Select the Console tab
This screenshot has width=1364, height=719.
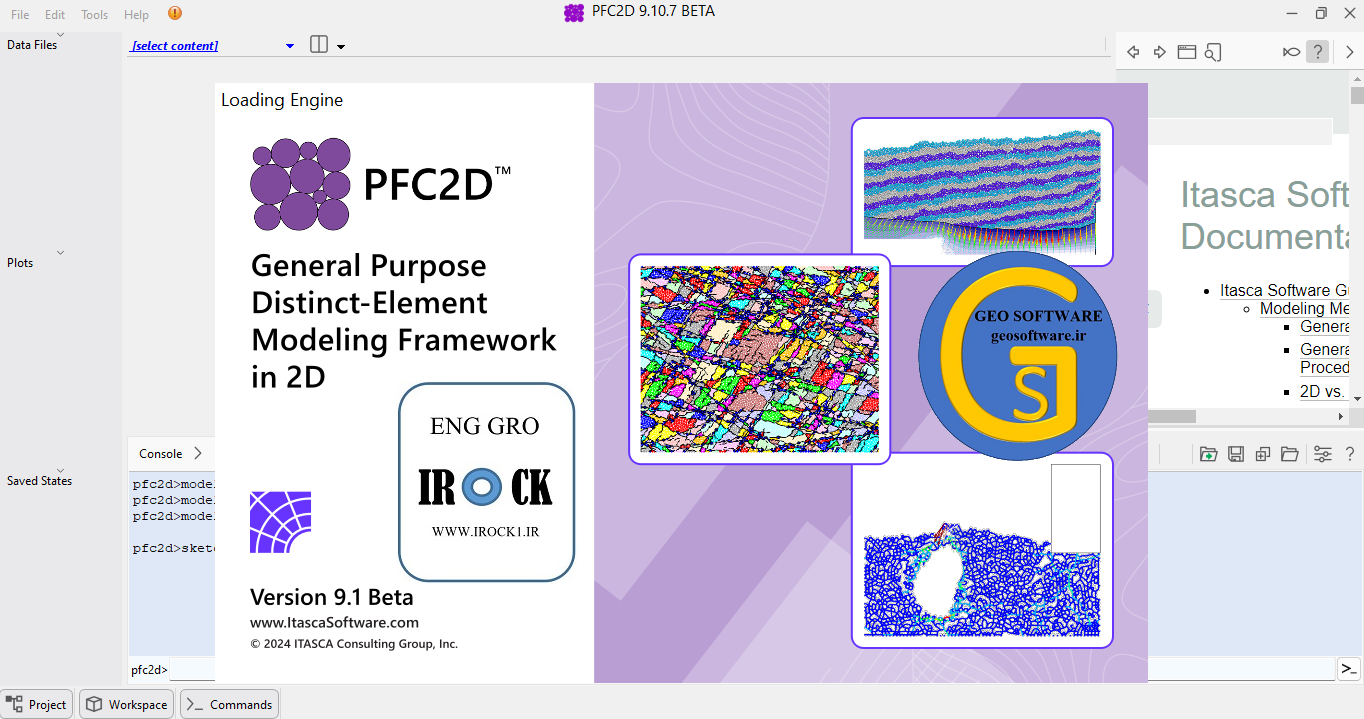click(160, 453)
